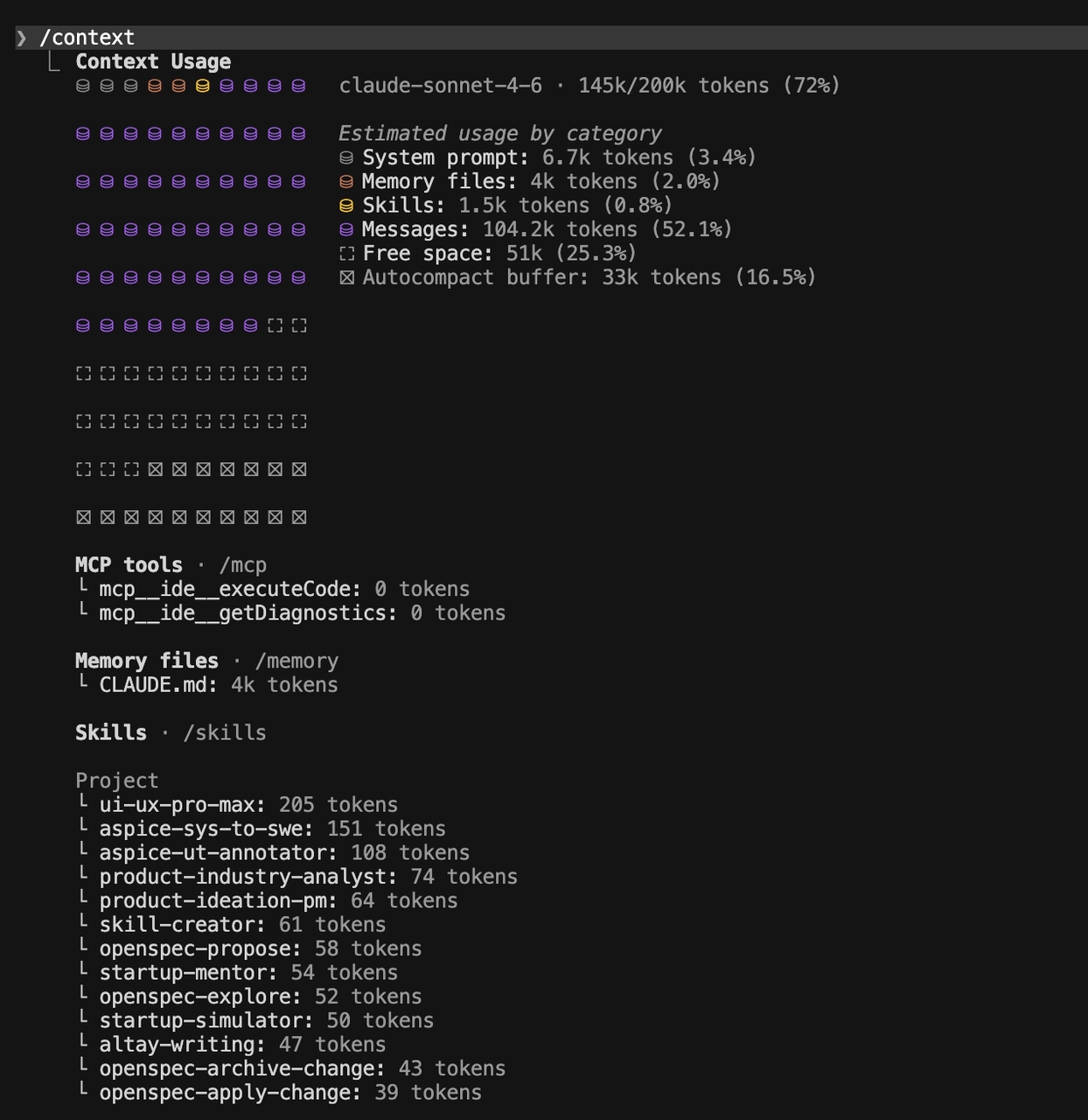Click the System prompt legend icon
Image resolution: width=1088 pixels, height=1120 pixels.
pyautogui.click(x=346, y=158)
